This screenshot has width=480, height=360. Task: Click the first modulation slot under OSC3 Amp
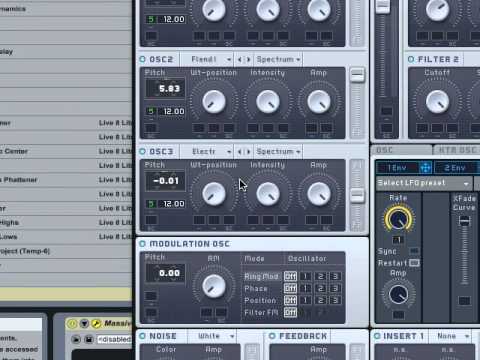(311, 220)
